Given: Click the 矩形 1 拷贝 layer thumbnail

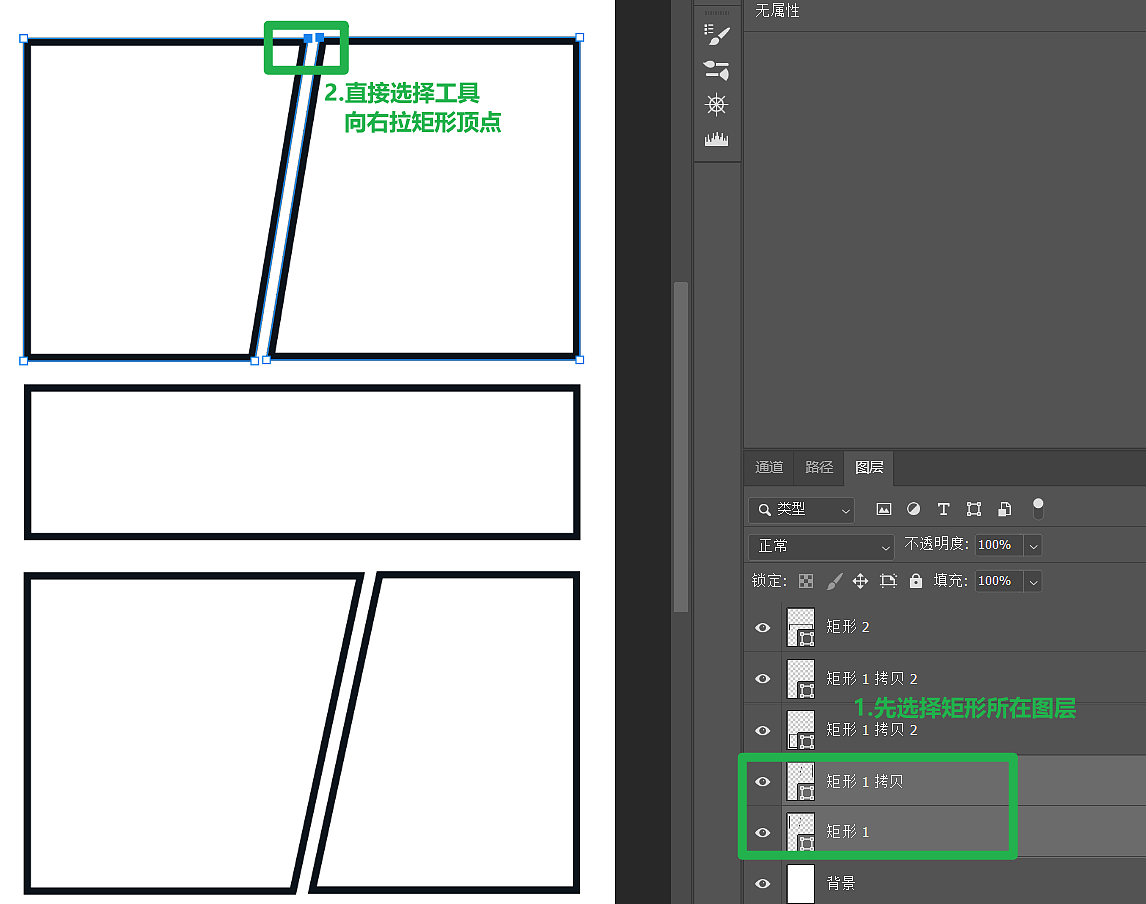Looking at the screenshot, I should click(800, 782).
